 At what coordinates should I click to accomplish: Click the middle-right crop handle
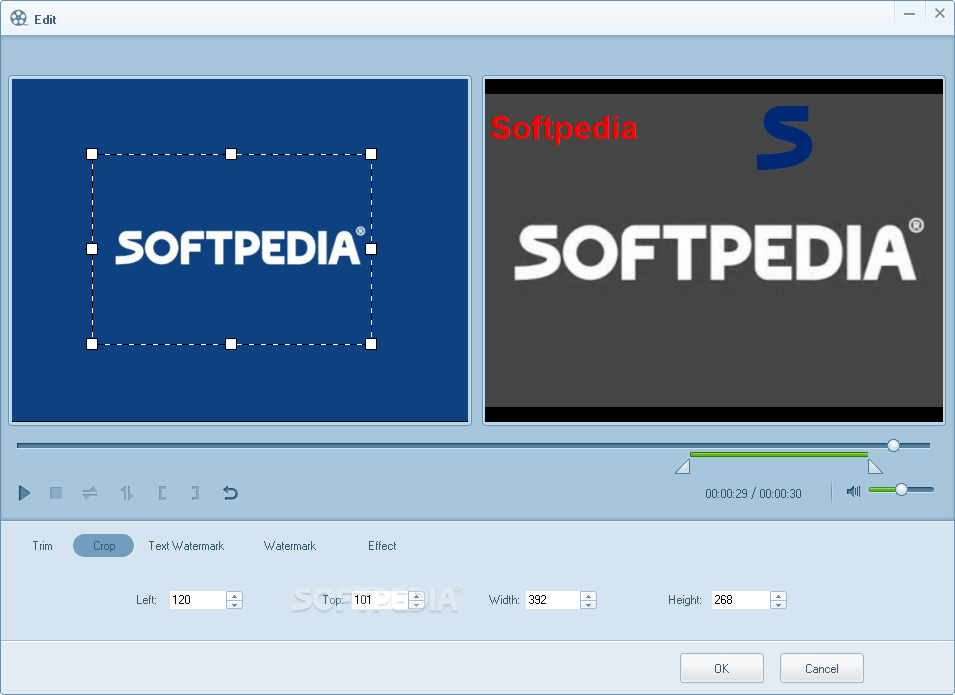pyautogui.click(x=371, y=249)
